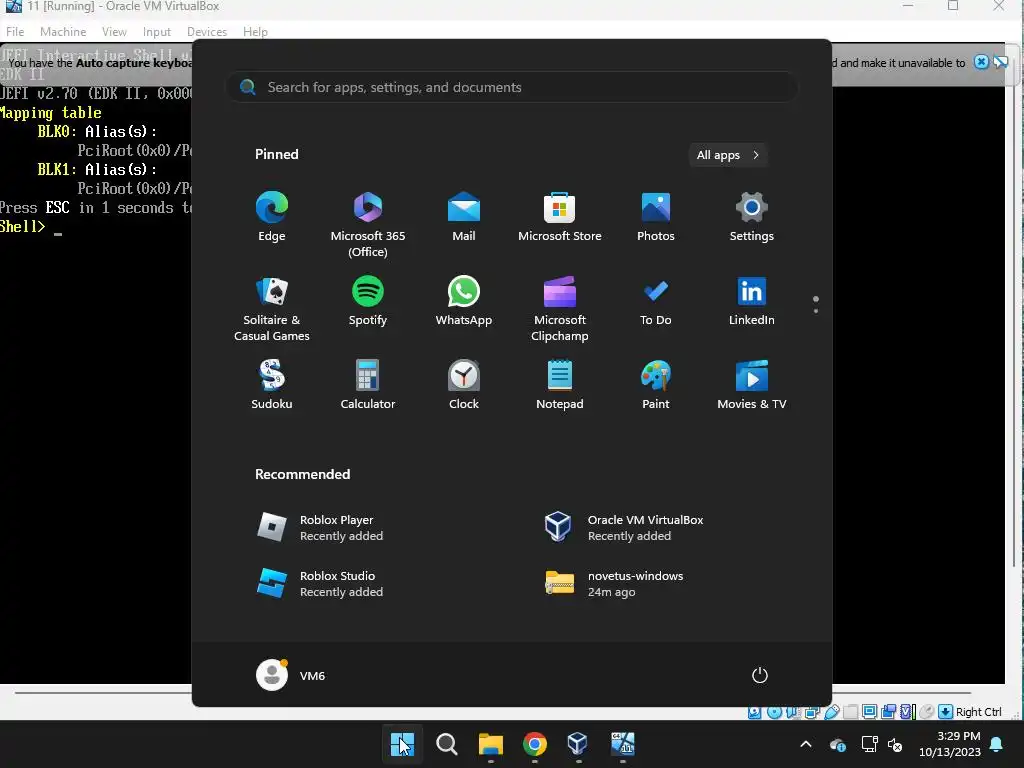Image resolution: width=1024 pixels, height=768 pixels.
Task: Go to next pinned apps page dot
Action: [816, 311]
